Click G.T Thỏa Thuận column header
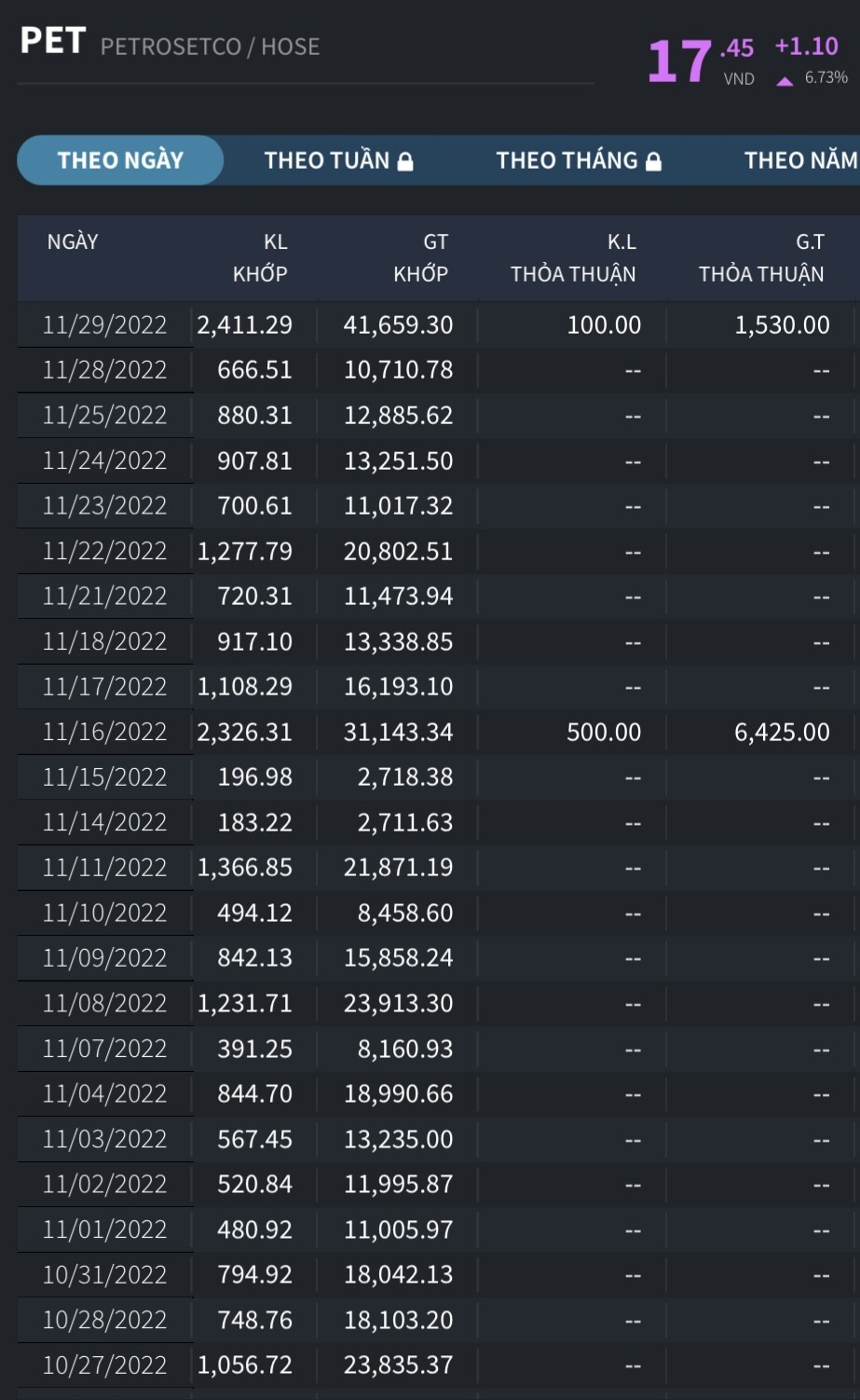Screen dimensions: 860x1400 [x=761, y=257]
